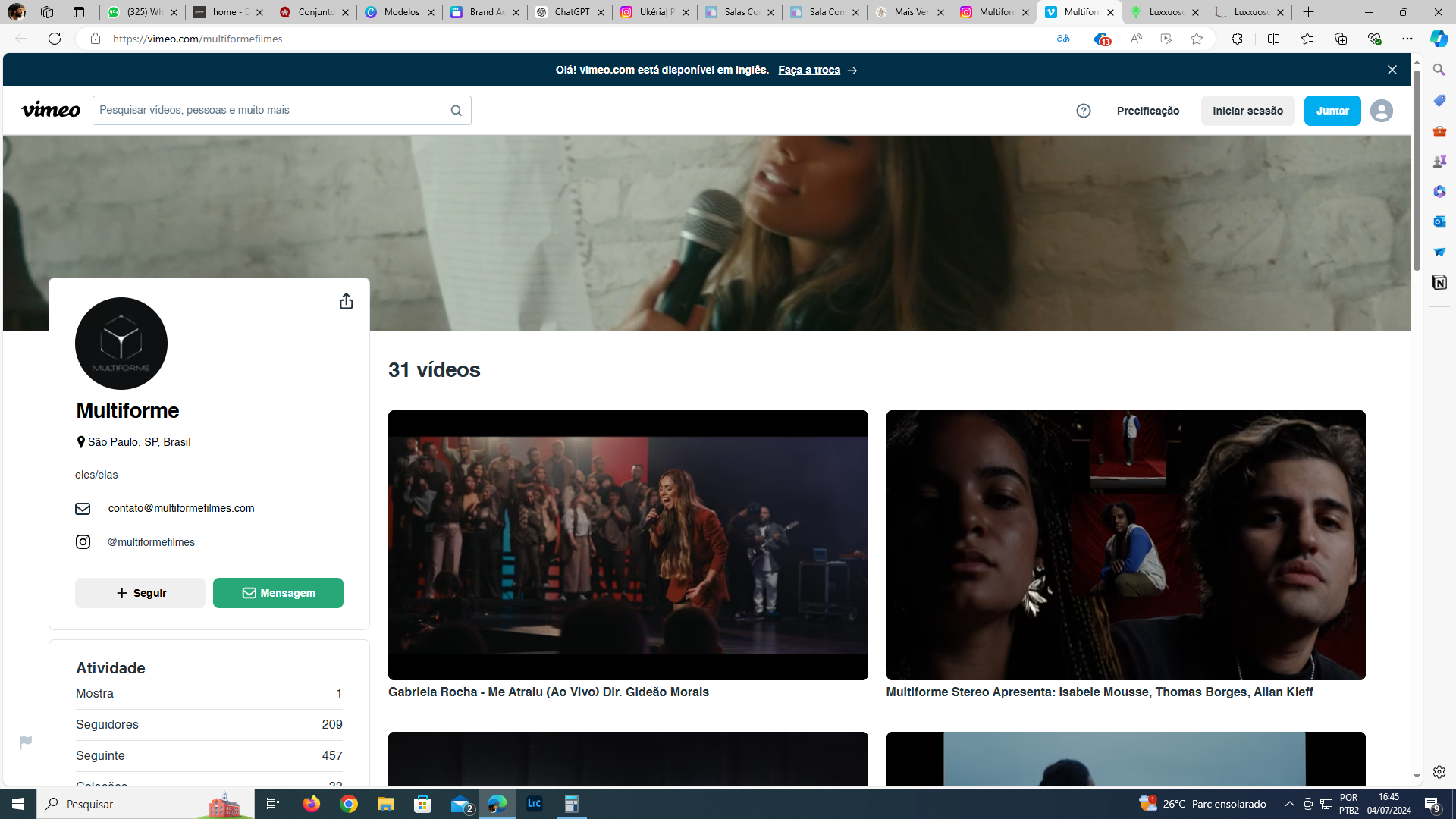The image size is (1456, 819).
Task: Switch to the Mais Ver tab
Action: [910, 12]
